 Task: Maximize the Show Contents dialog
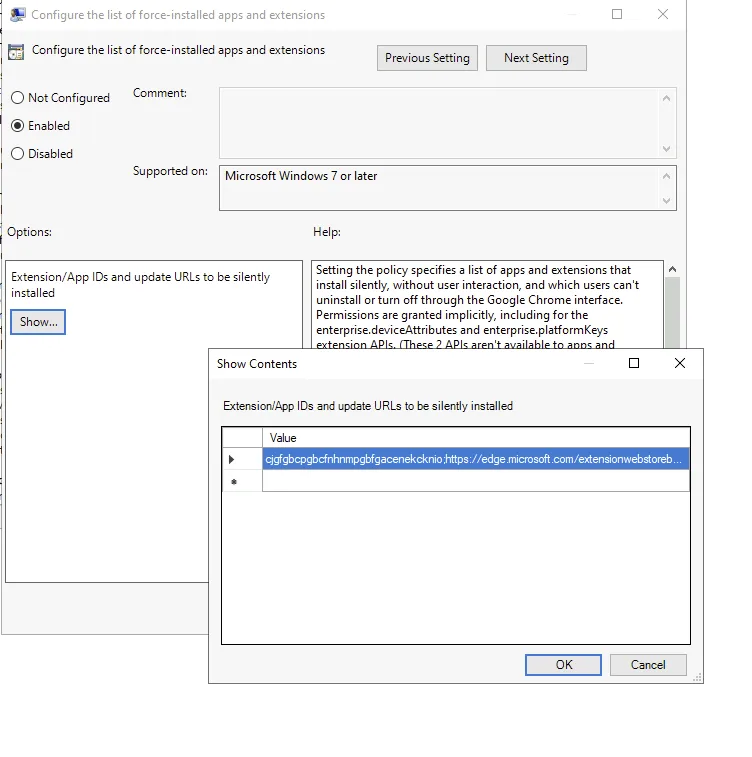coord(634,364)
